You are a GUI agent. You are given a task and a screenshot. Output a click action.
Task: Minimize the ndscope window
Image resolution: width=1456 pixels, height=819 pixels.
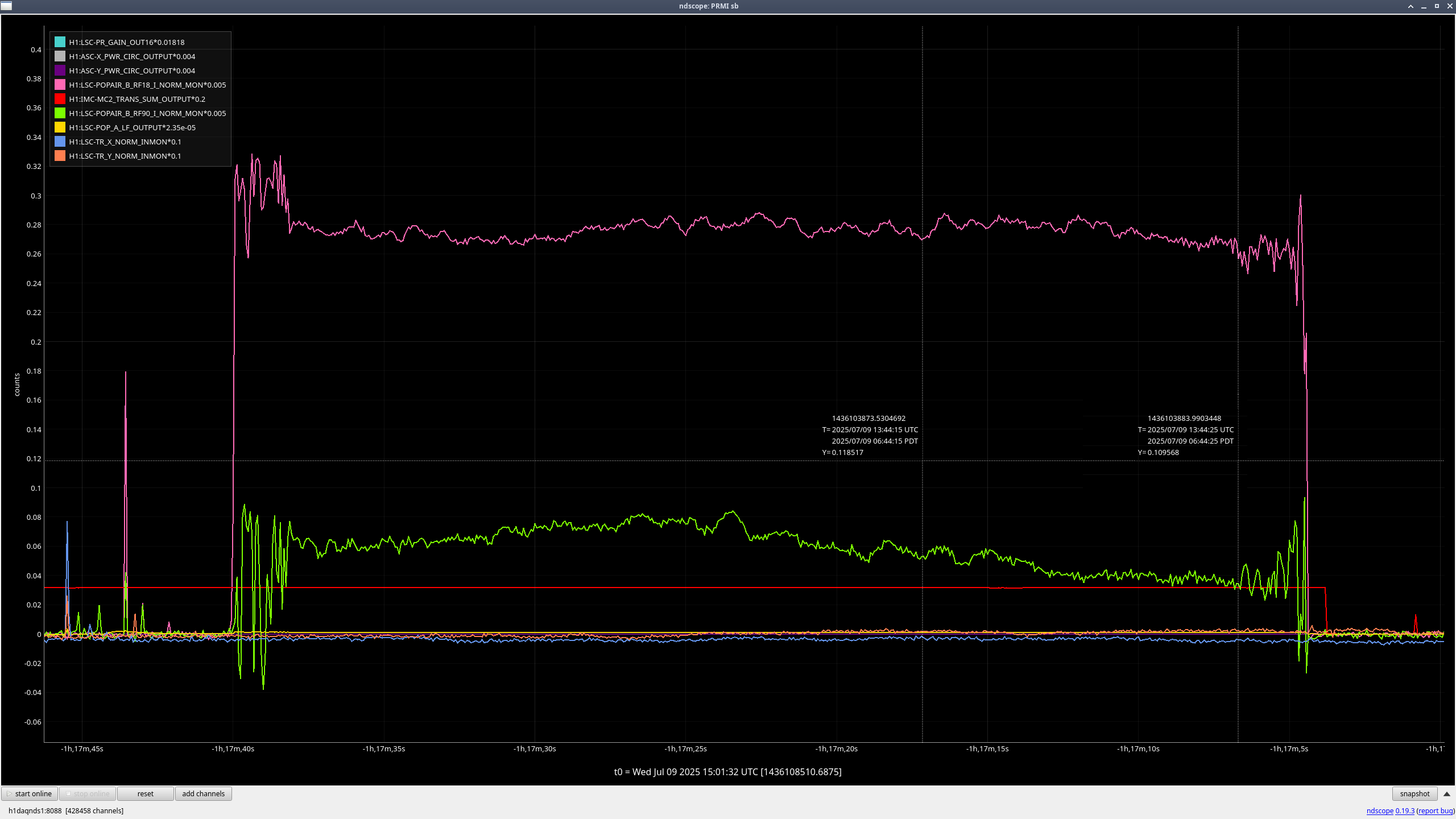tap(1424, 6)
